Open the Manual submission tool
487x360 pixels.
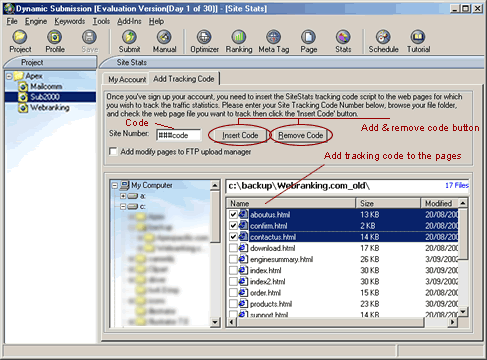click(164, 41)
